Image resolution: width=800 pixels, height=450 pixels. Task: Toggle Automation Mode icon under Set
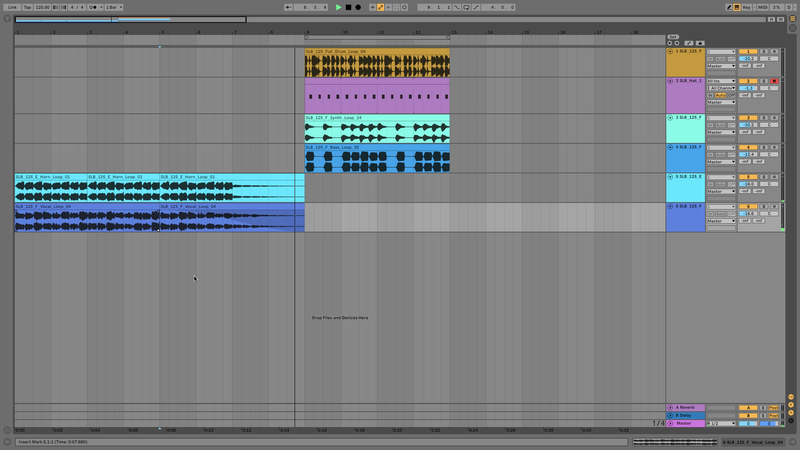(689, 43)
